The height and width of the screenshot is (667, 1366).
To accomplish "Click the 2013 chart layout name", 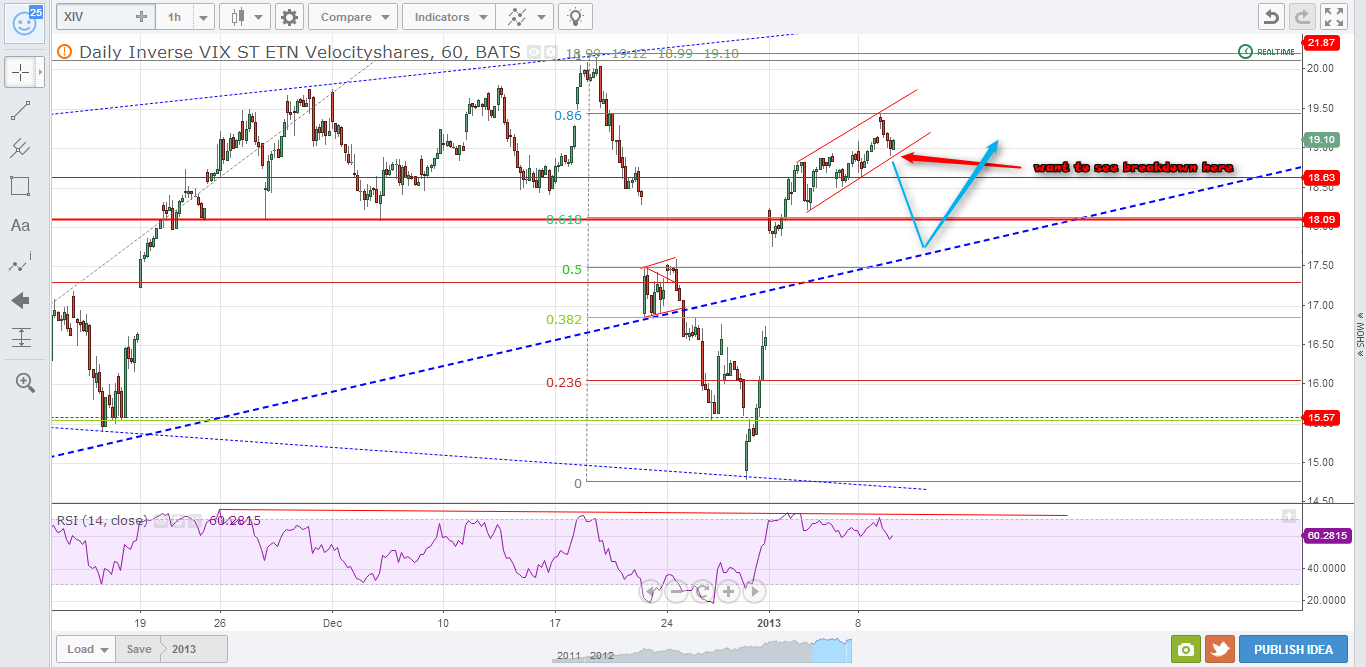I will point(183,649).
